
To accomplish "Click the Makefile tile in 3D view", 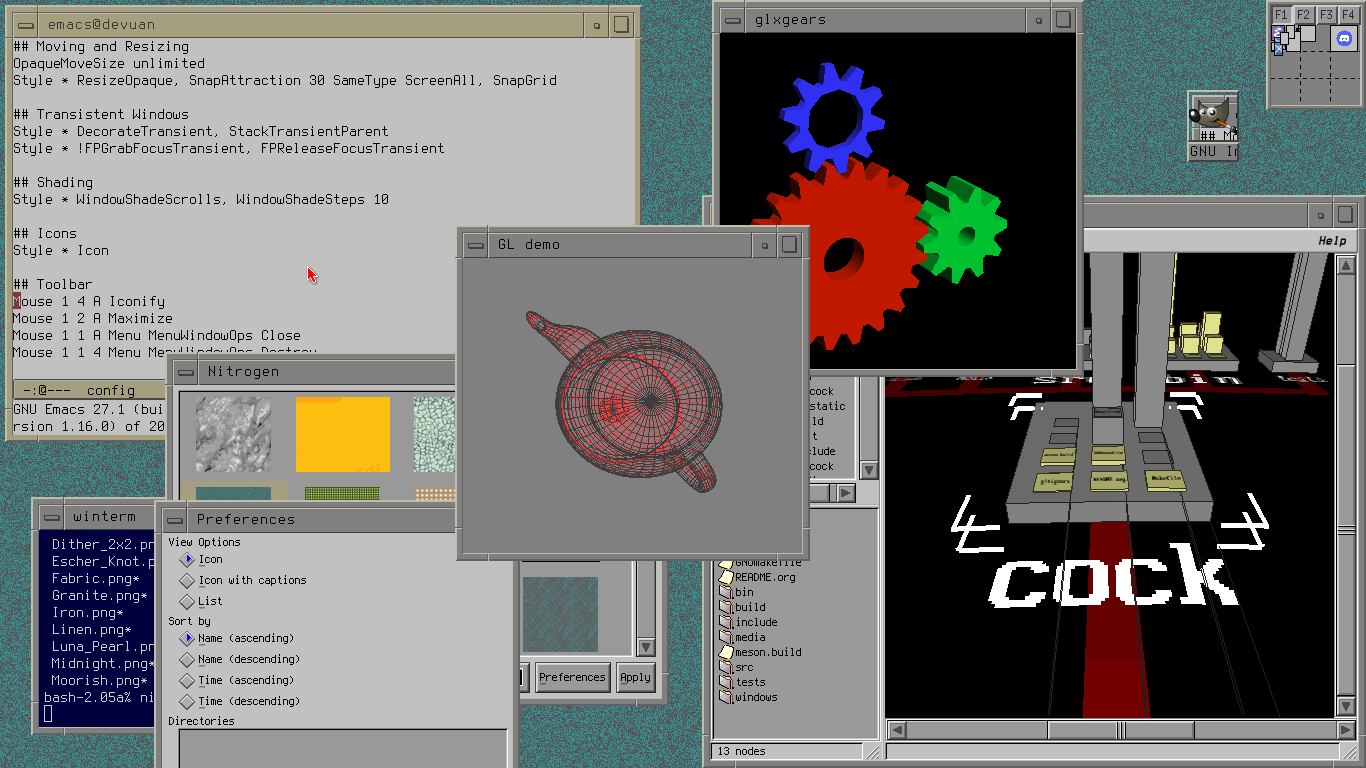I will coord(1164,480).
